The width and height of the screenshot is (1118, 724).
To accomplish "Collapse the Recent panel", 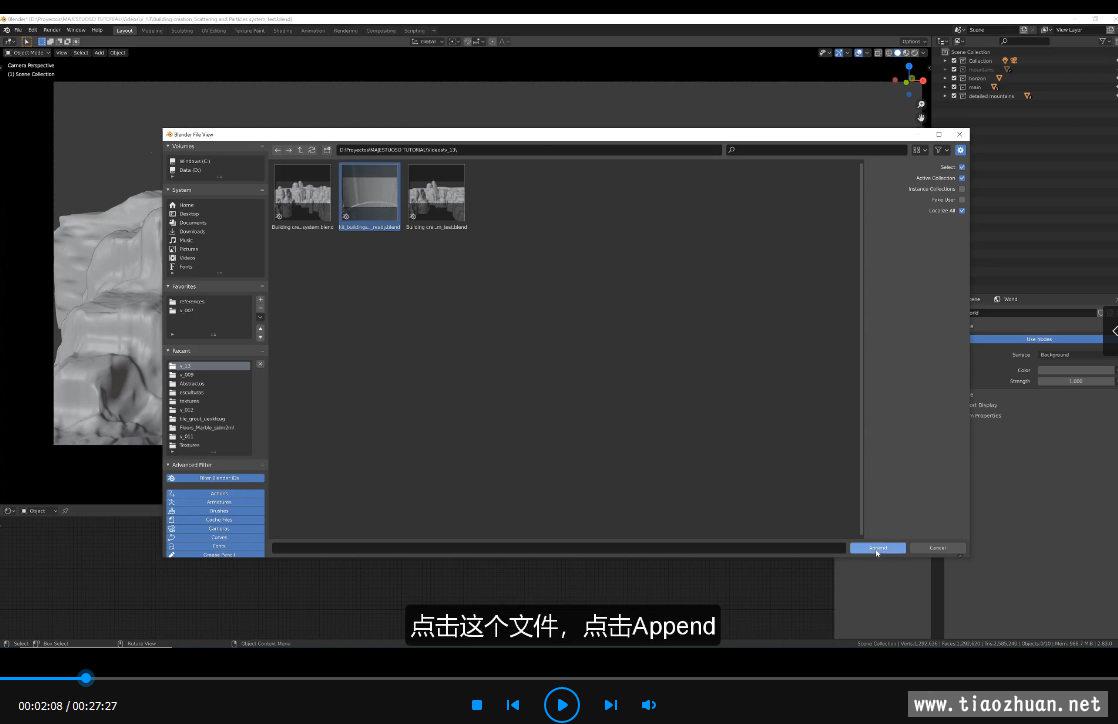I will click(x=180, y=351).
